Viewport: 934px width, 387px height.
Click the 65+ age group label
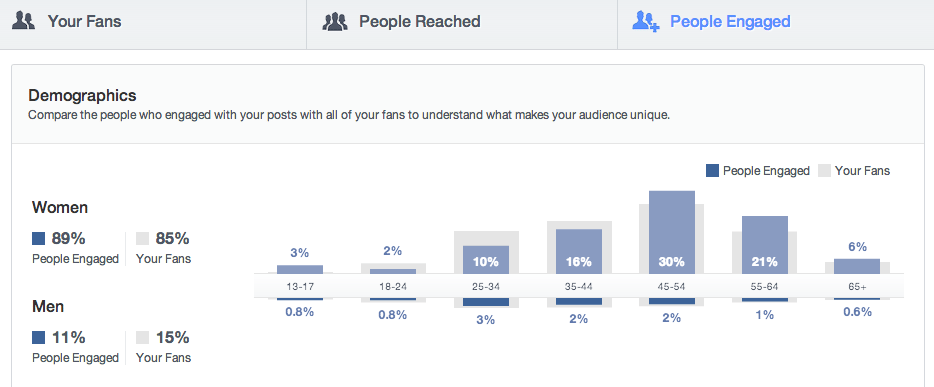coord(858,286)
